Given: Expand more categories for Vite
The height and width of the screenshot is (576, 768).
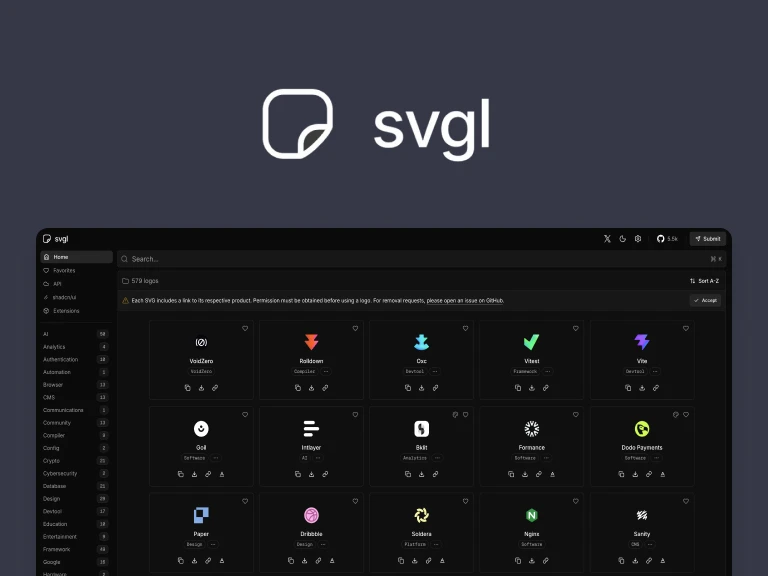Looking at the screenshot, I should (x=655, y=371).
